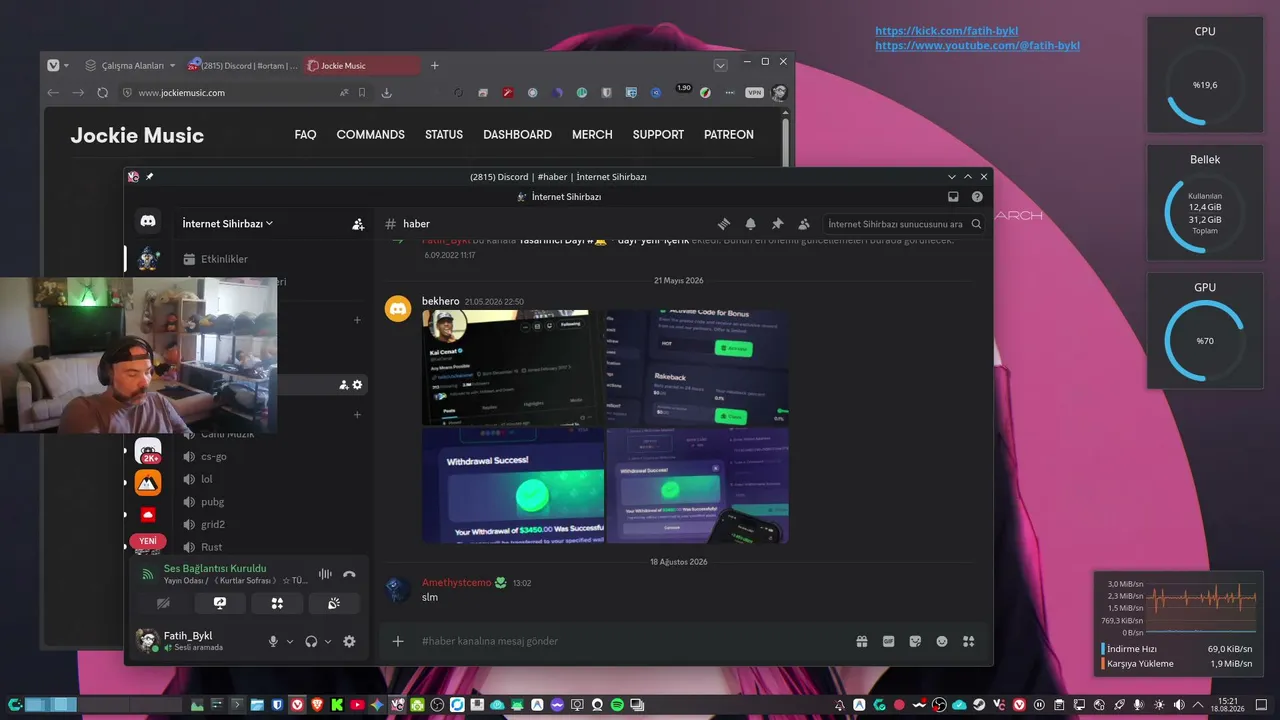The image size is (1280, 720).
Task: Switch to the Discord browser tab
Action: [243, 66]
